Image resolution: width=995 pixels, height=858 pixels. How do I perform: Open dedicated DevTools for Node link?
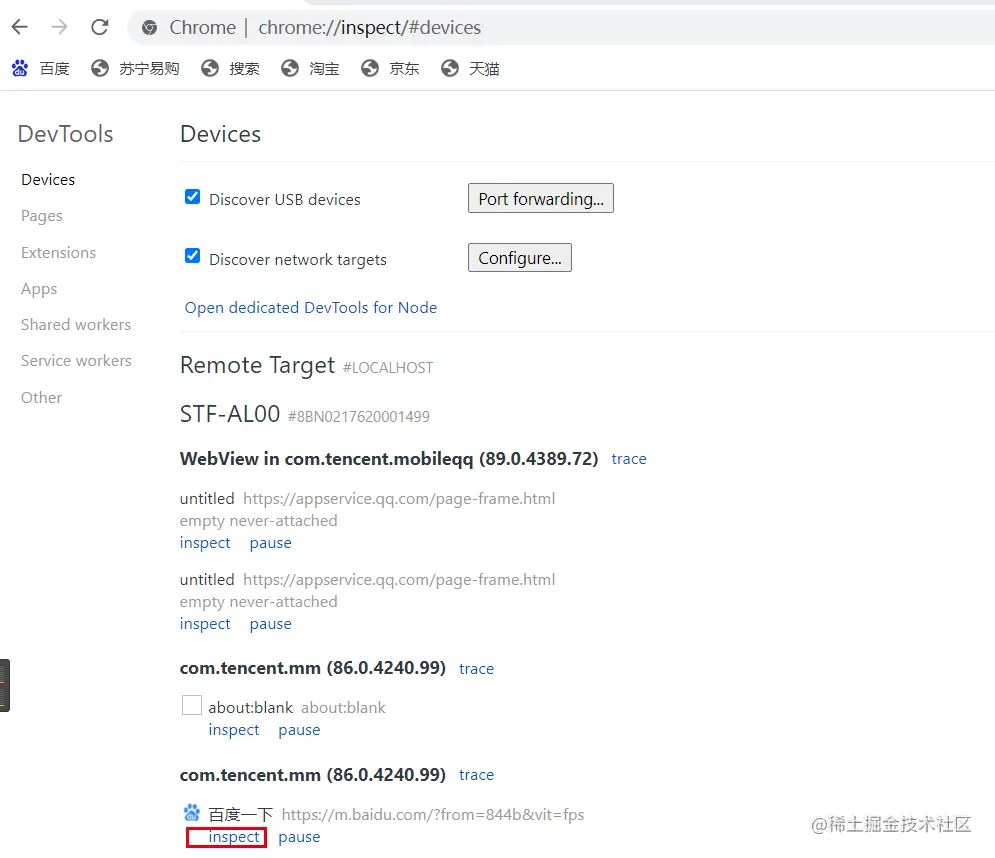pyautogui.click(x=311, y=308)
